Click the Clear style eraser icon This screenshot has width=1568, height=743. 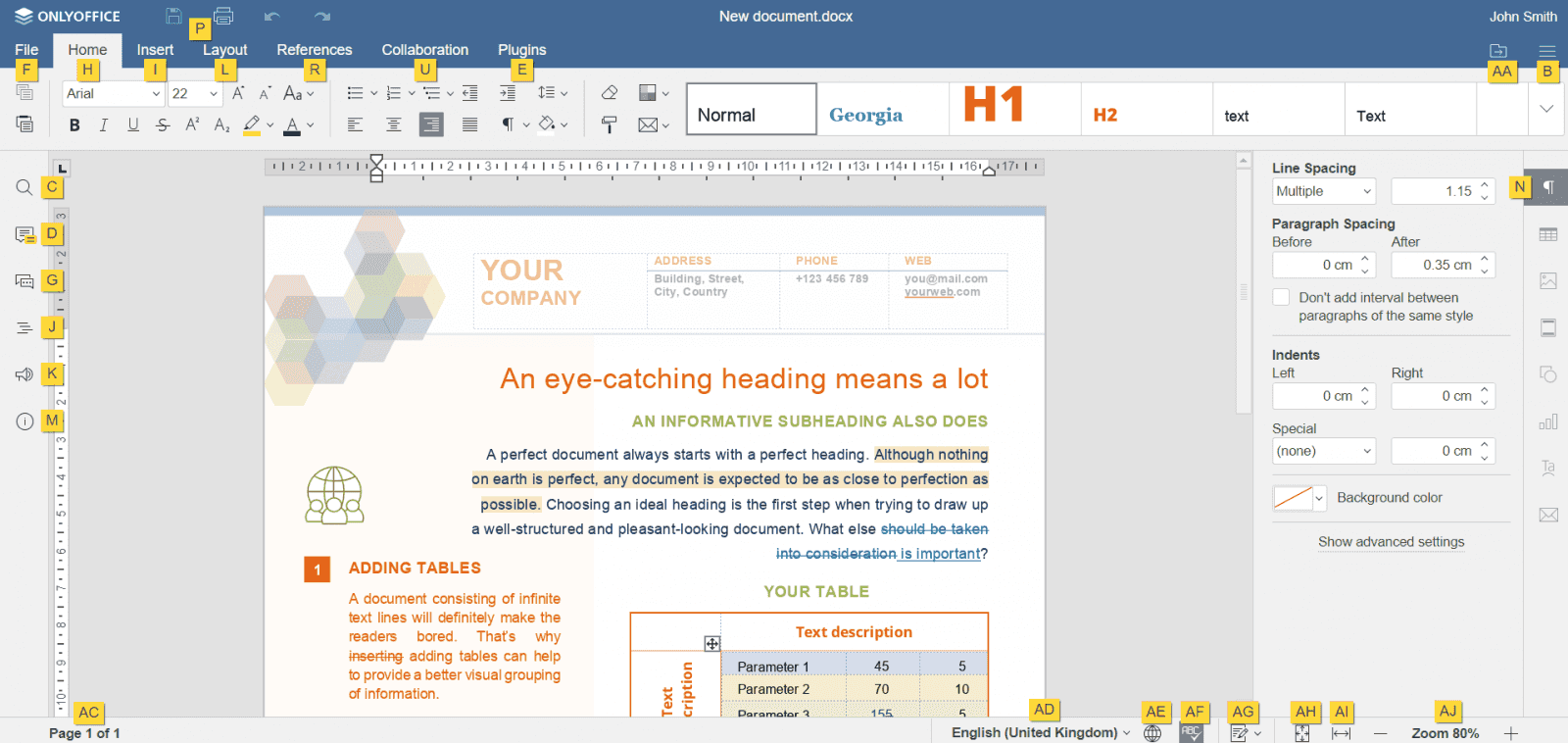pos(610,93)
